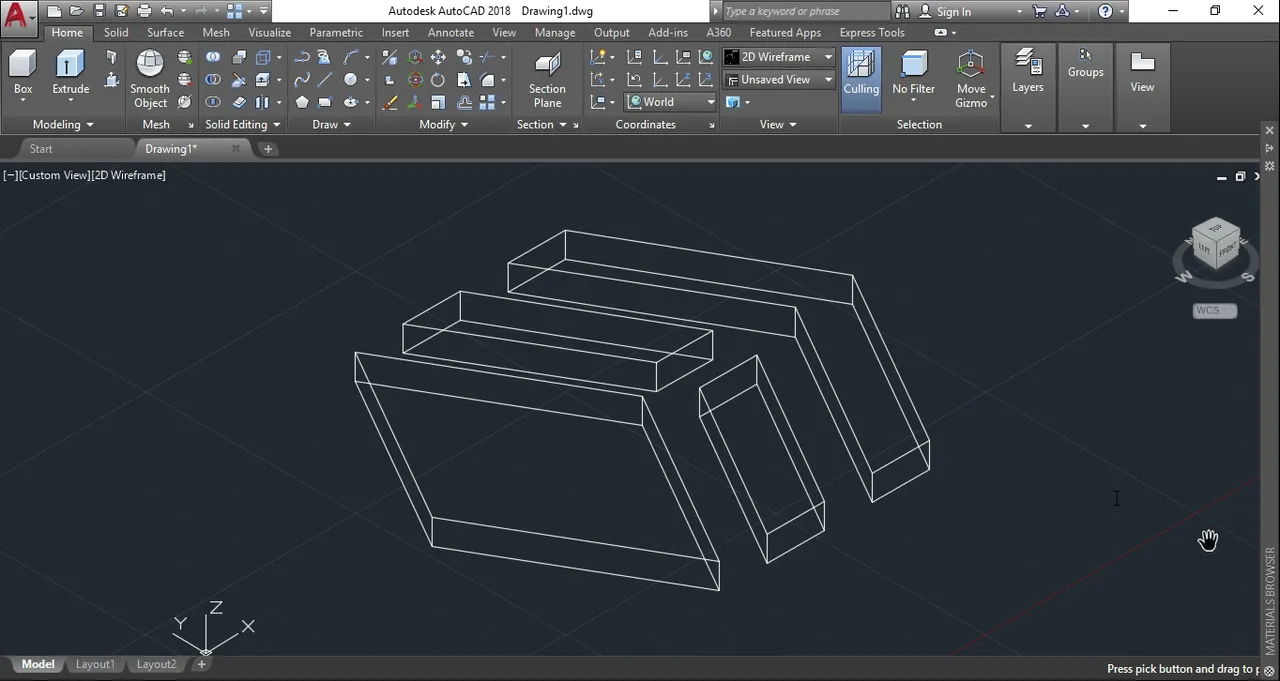Open the Surface ribbon tab

click(x=166, y=32)
